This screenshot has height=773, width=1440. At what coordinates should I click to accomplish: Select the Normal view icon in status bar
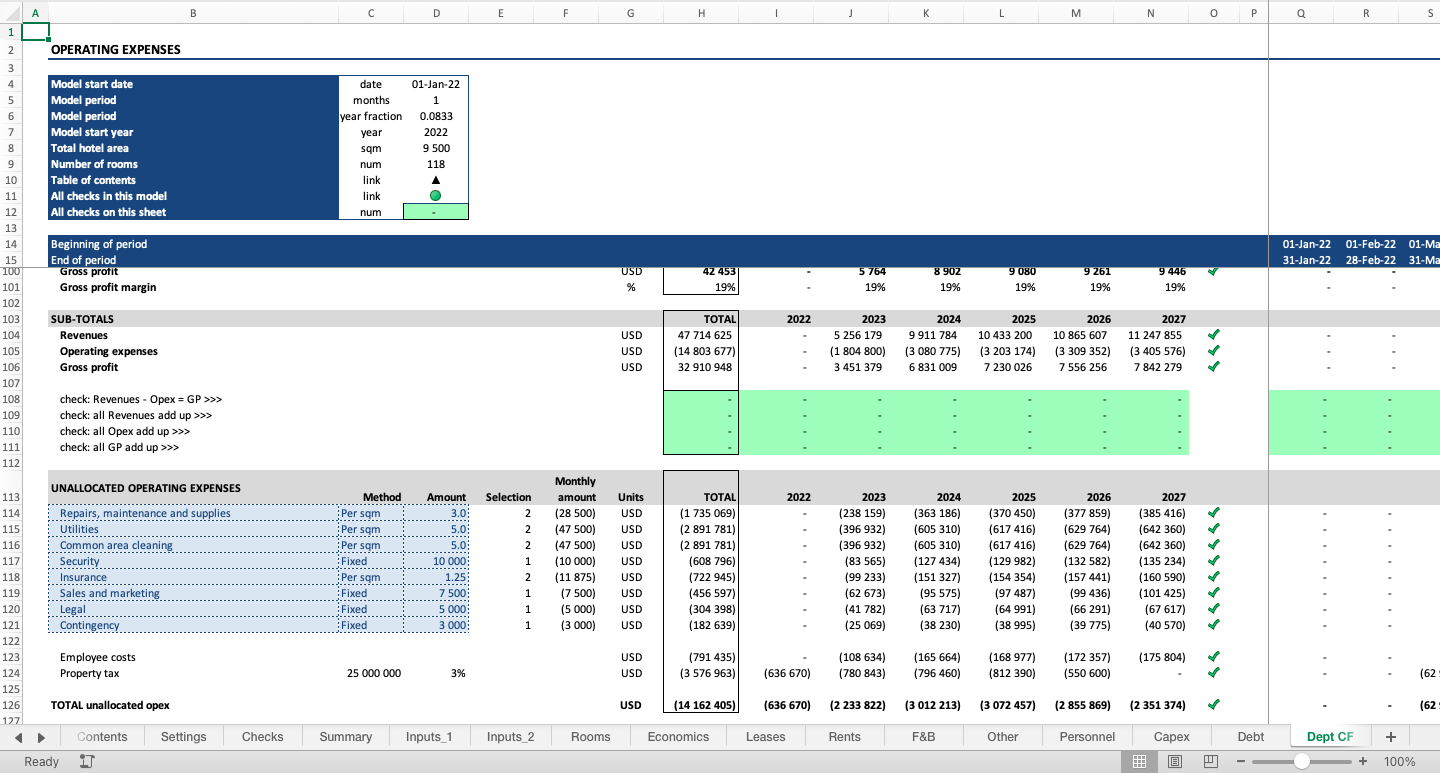click(x=1139, y=761)
